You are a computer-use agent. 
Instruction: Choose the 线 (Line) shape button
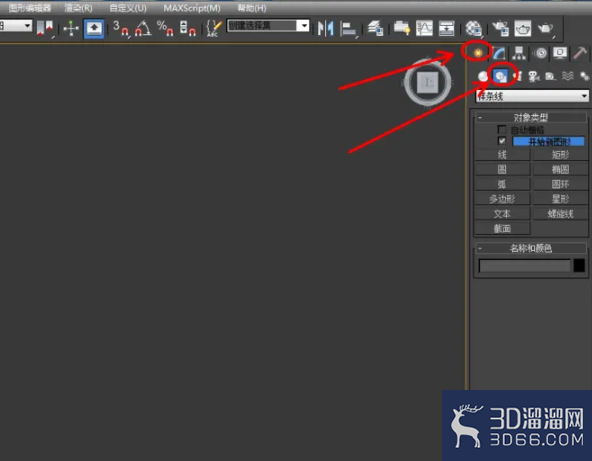(x=502, y=154)
